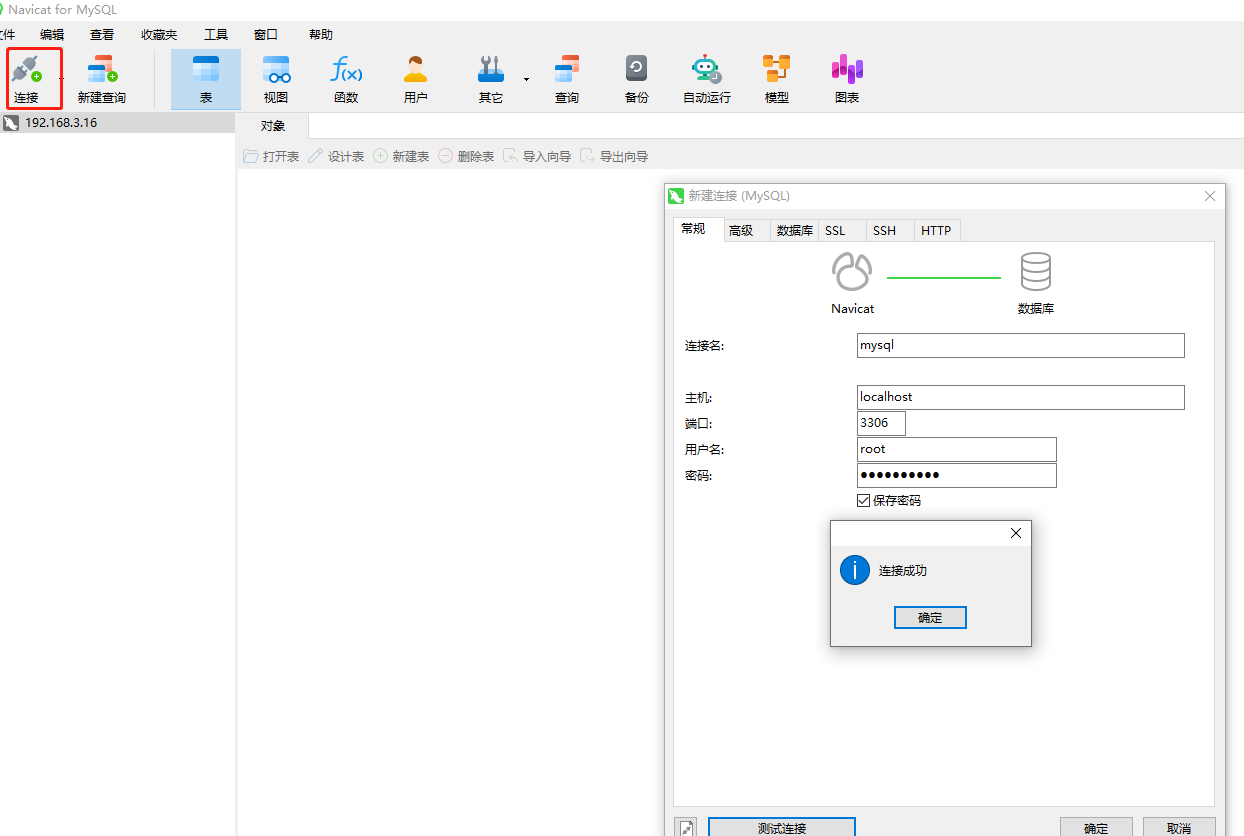Create a new query with 新建查询
1244x836 pixels.
click(102, 79)
